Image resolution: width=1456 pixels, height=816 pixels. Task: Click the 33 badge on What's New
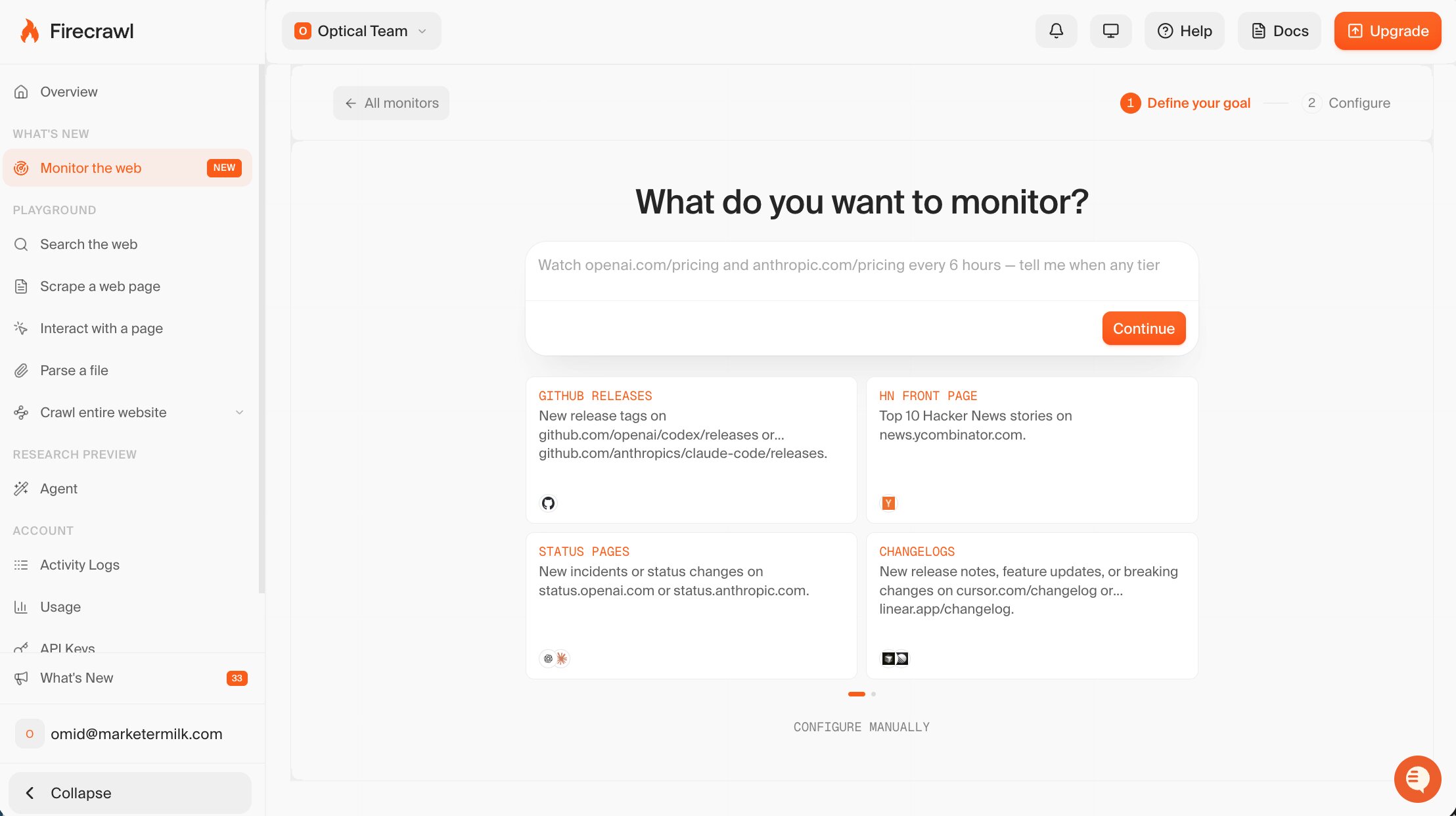click(x=237, y=678)
